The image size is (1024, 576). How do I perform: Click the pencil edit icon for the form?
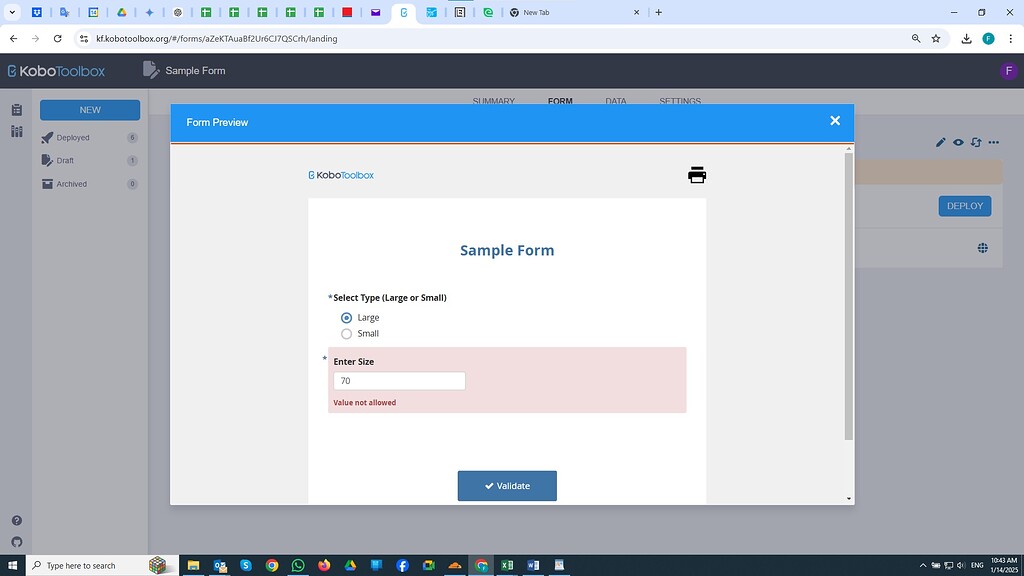click(x=940, y=142)
